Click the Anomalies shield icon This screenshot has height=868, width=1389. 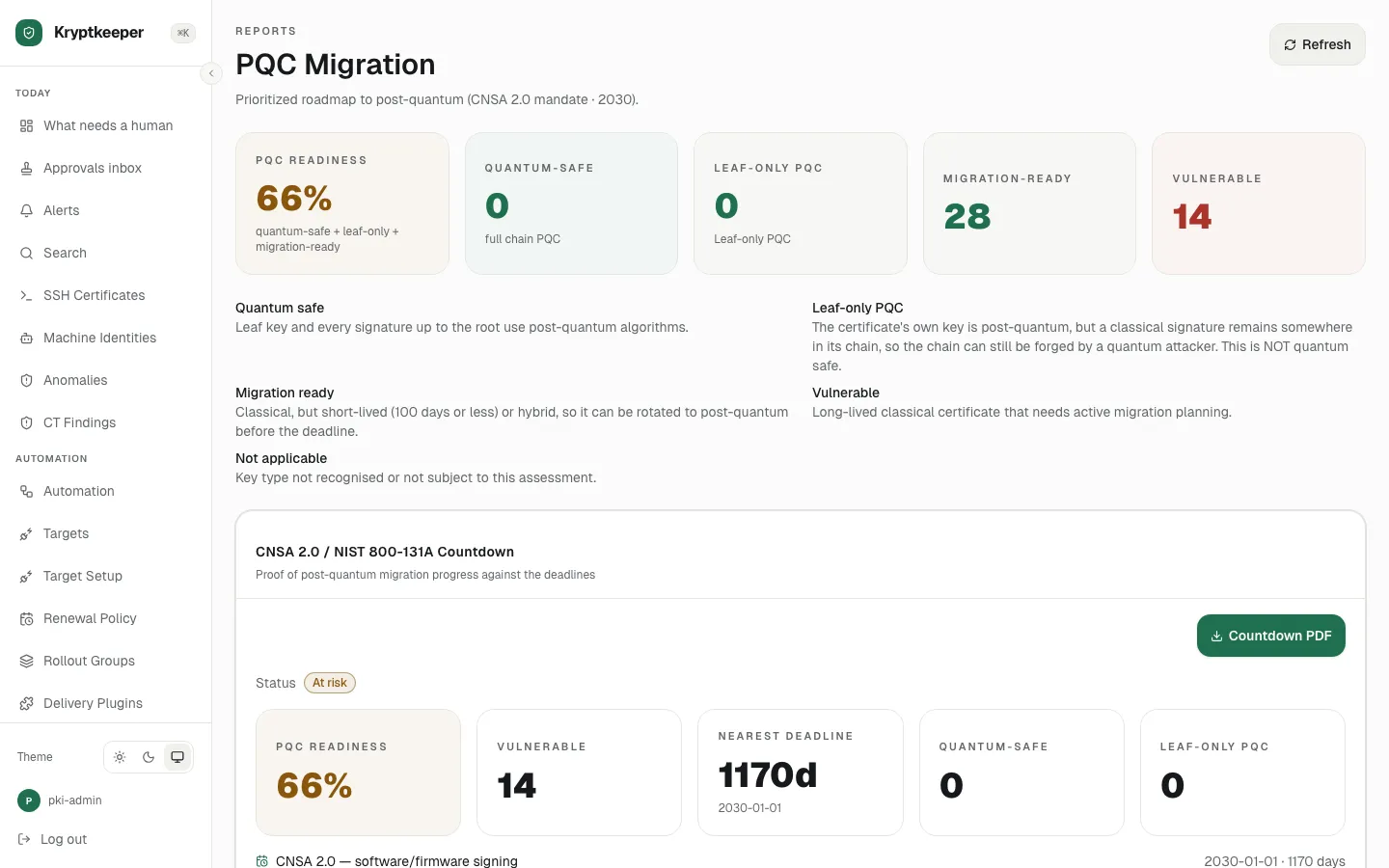tap(27, 380)
